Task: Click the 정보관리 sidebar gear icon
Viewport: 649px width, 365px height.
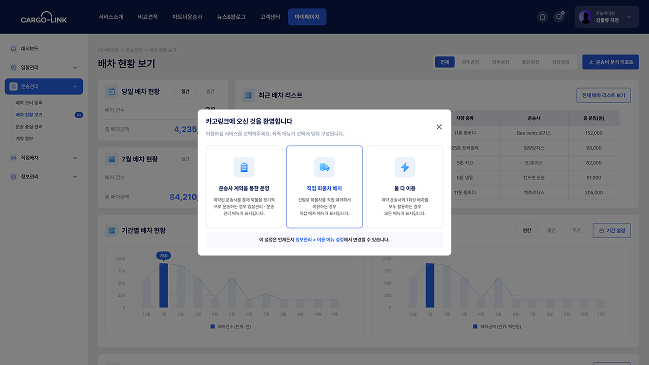Action: click(x=13, y=177)
